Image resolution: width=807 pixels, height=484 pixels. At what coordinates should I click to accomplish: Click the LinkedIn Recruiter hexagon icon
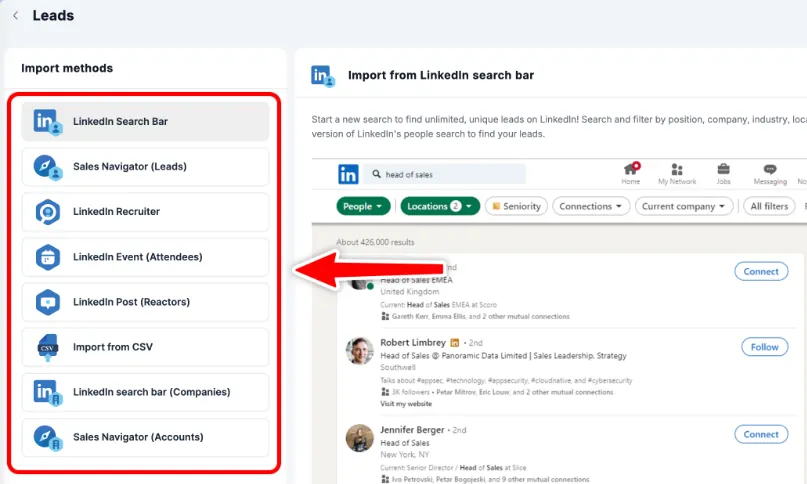click(x=47, y=212)
